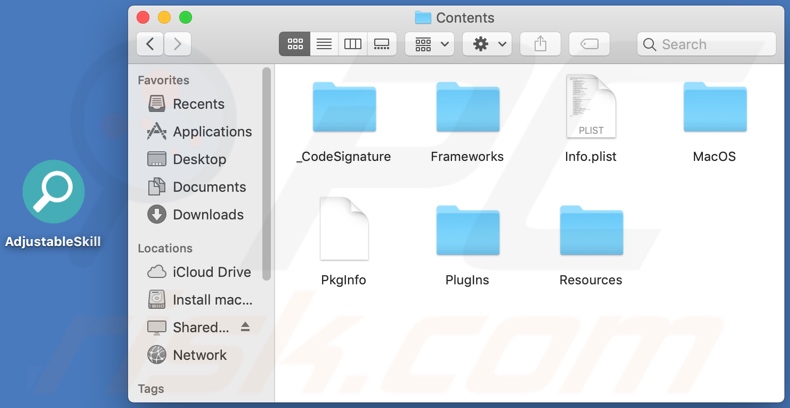Click the Share button
Viewport: 790px width, 408px height.
pyautogui.click(x=540, y=44)
